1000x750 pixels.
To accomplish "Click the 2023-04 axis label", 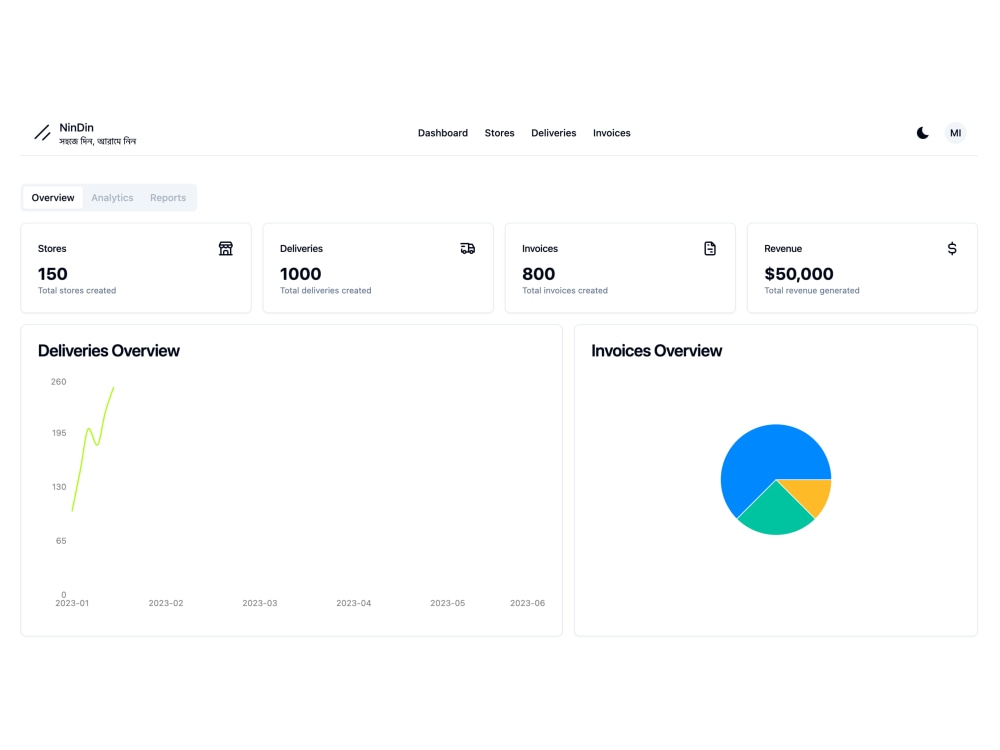I will pos(353,603).
